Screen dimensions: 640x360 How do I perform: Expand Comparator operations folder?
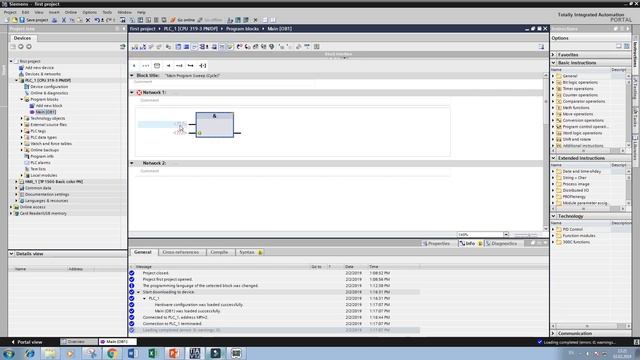[553, 101]
